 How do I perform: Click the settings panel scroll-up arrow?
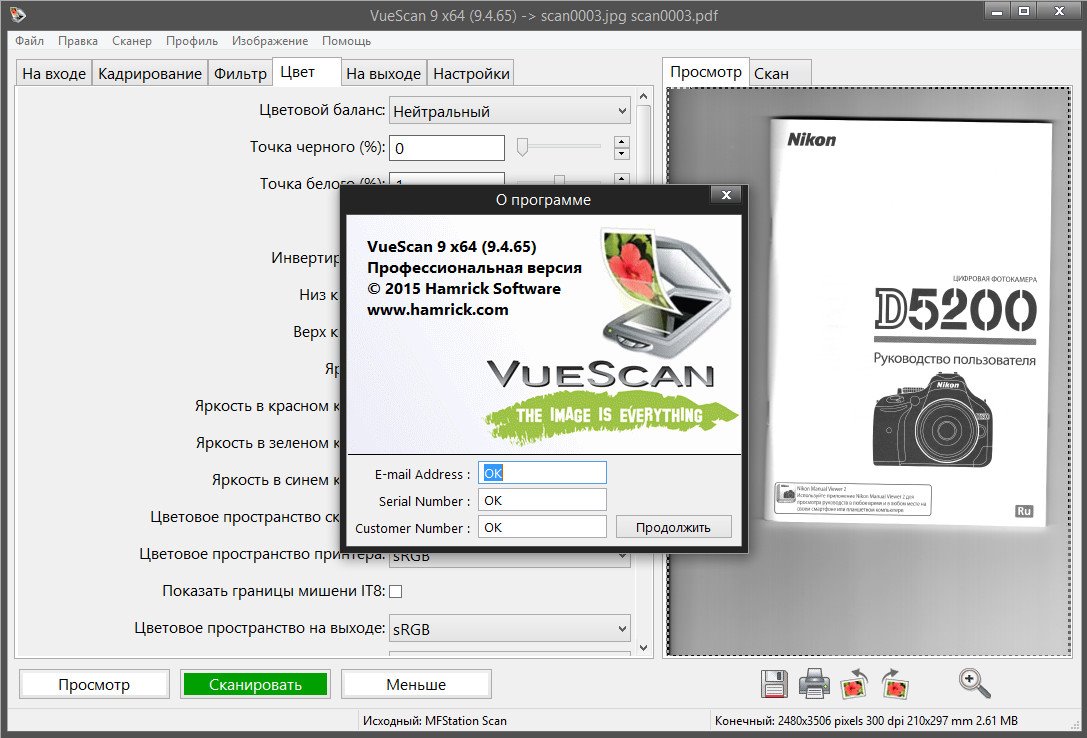point(643,96)
